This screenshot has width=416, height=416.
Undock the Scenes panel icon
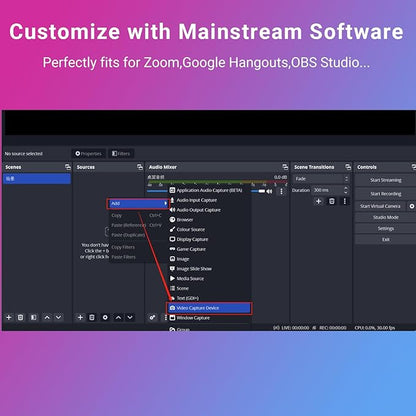click(68, 167)
